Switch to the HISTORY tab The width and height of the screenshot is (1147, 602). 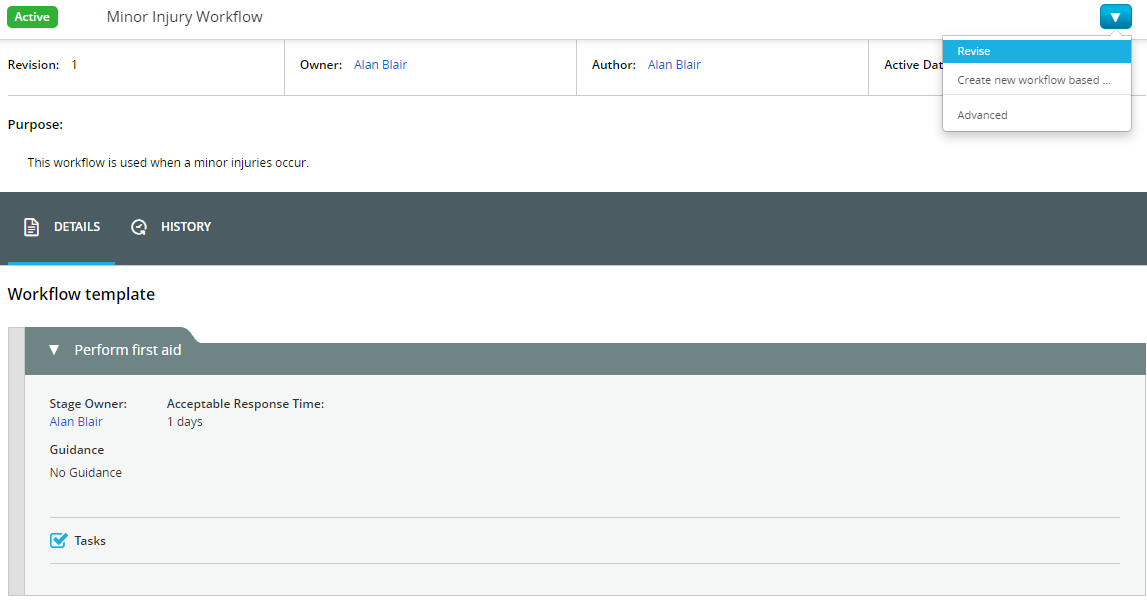click(170, 227)
